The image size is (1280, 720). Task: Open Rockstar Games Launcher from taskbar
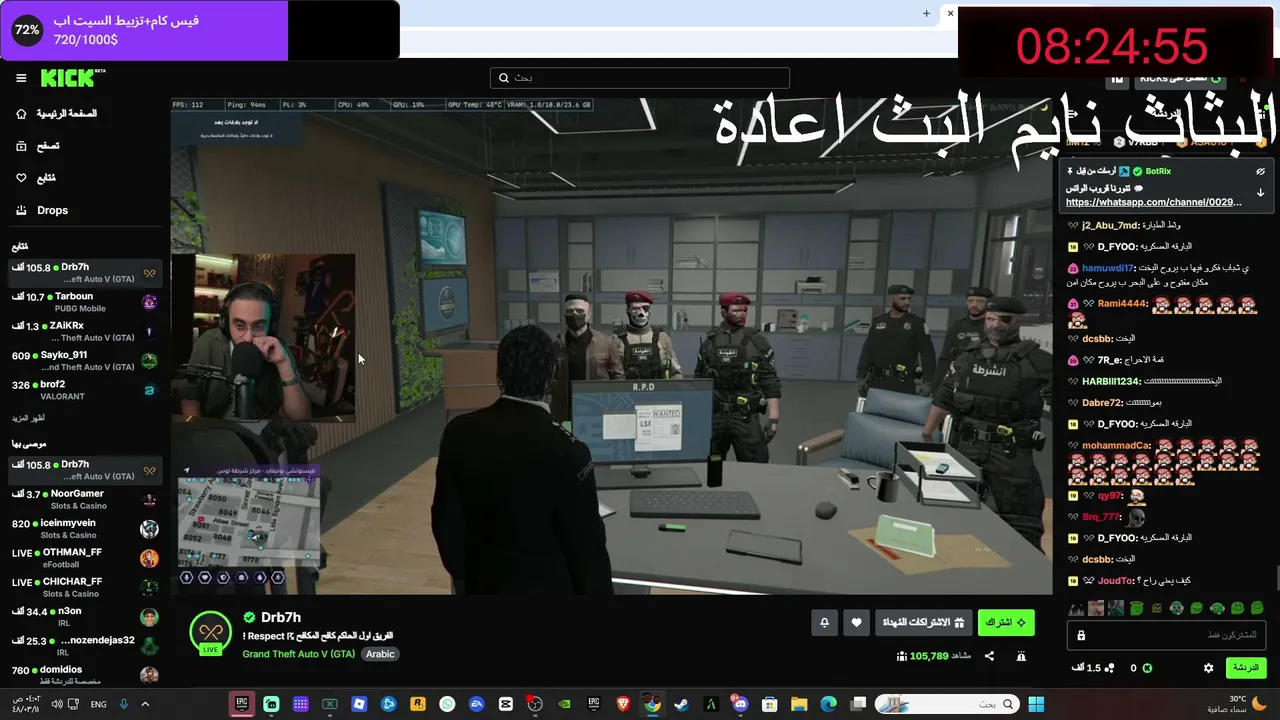(x=417, y=704)
